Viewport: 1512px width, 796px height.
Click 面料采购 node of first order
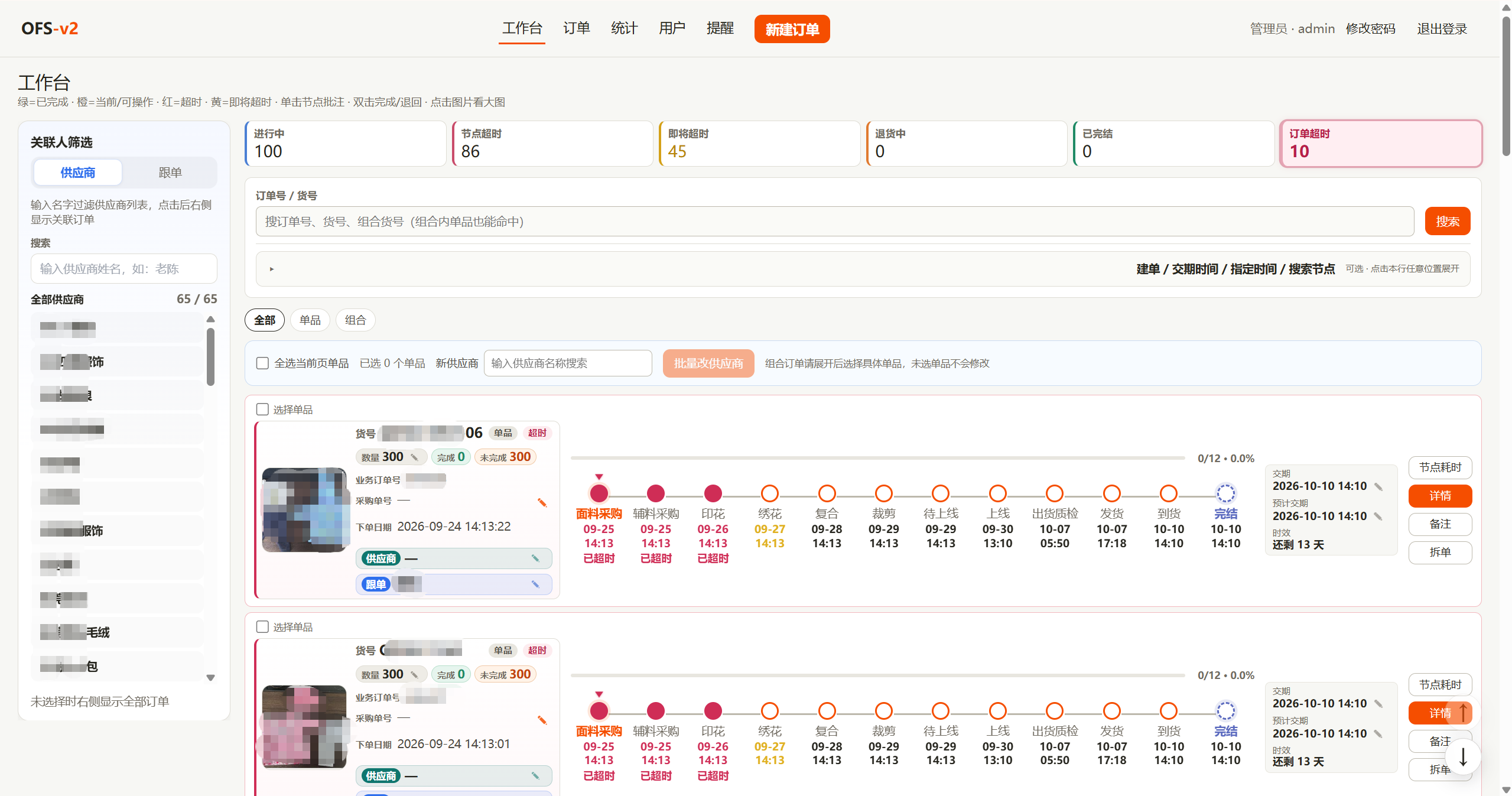pos(599,493)
